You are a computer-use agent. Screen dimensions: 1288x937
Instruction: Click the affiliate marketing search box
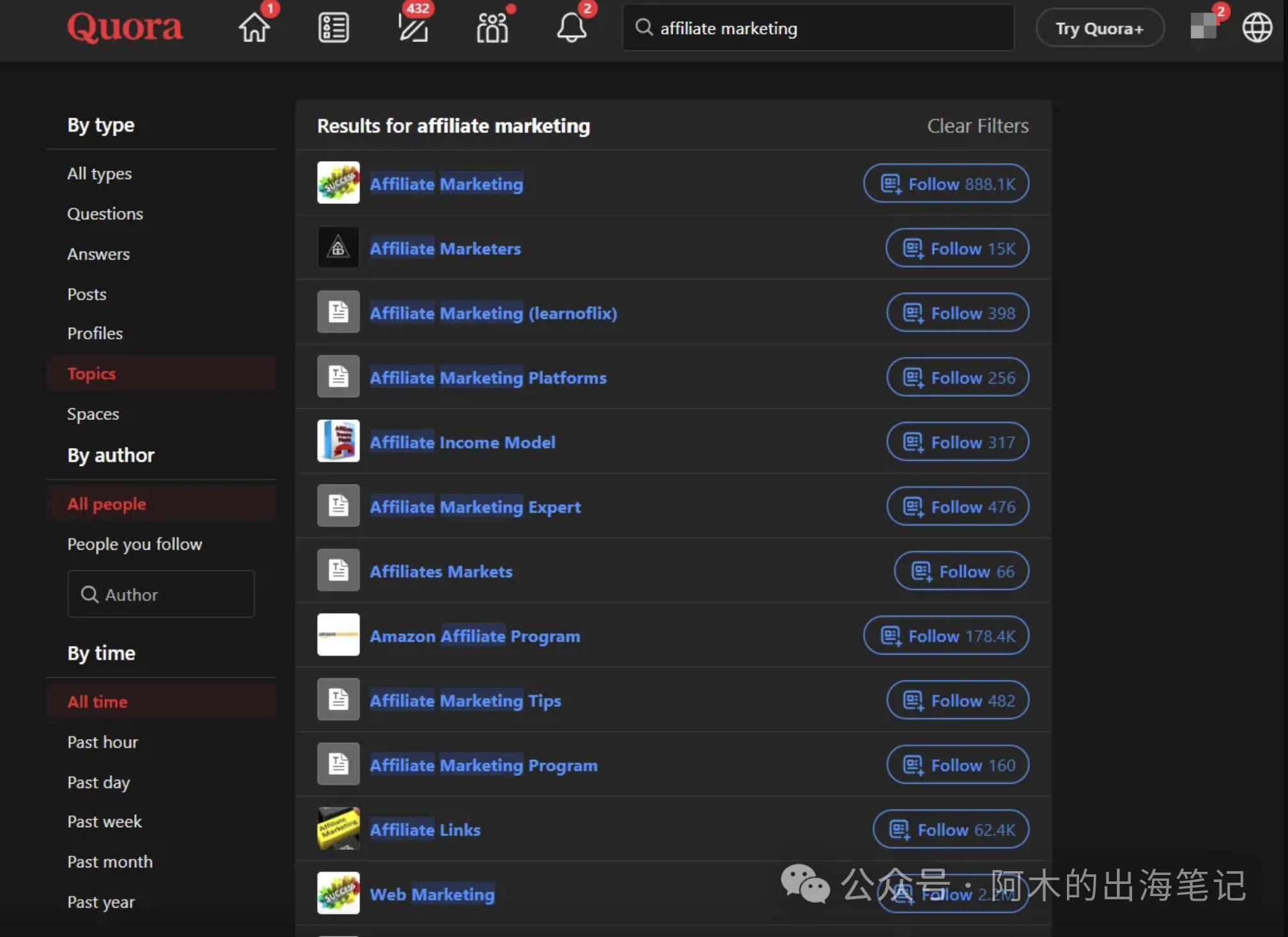(818, 28)
